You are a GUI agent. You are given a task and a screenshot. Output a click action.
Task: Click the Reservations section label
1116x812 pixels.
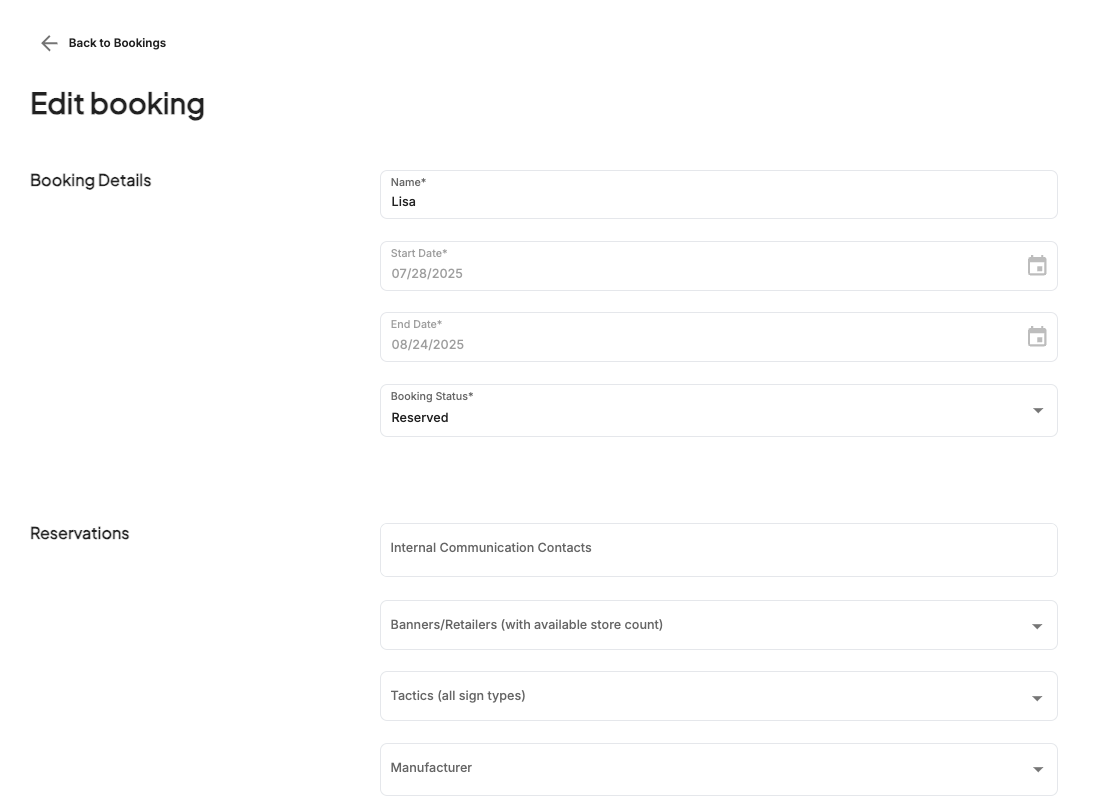(80, 534)
